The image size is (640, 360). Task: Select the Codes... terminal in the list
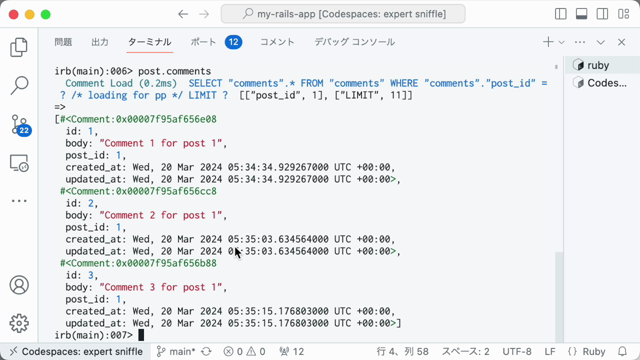[x=602, y=83]
